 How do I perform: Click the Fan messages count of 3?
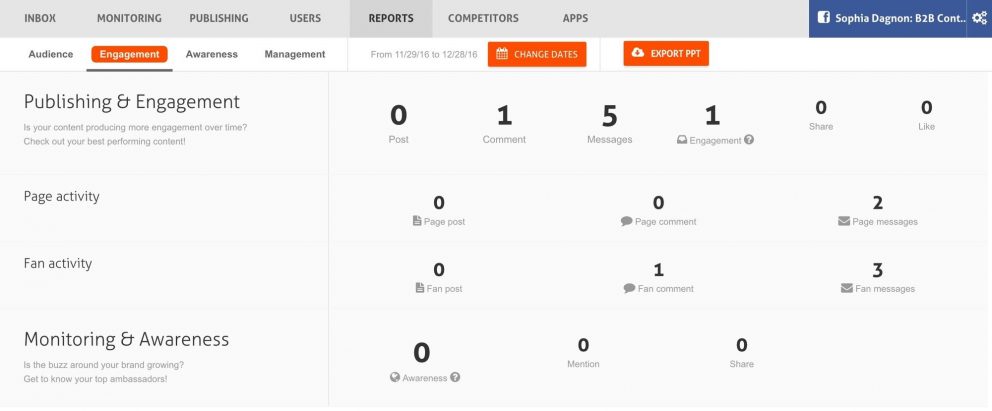(x=877, y=270)
